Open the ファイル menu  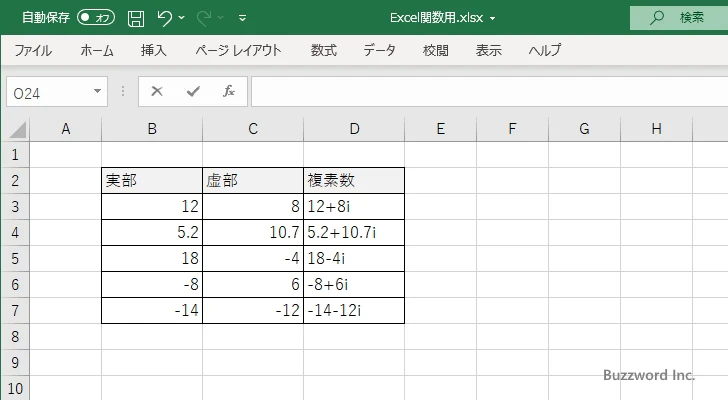tap(33, 50)
